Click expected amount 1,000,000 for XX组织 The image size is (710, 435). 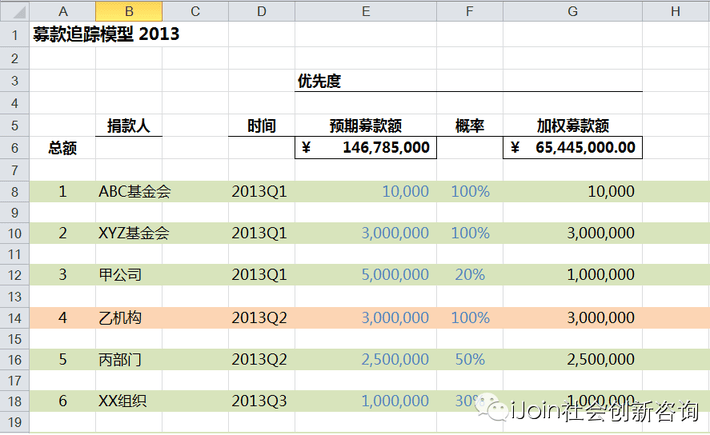tap(395, 401)
